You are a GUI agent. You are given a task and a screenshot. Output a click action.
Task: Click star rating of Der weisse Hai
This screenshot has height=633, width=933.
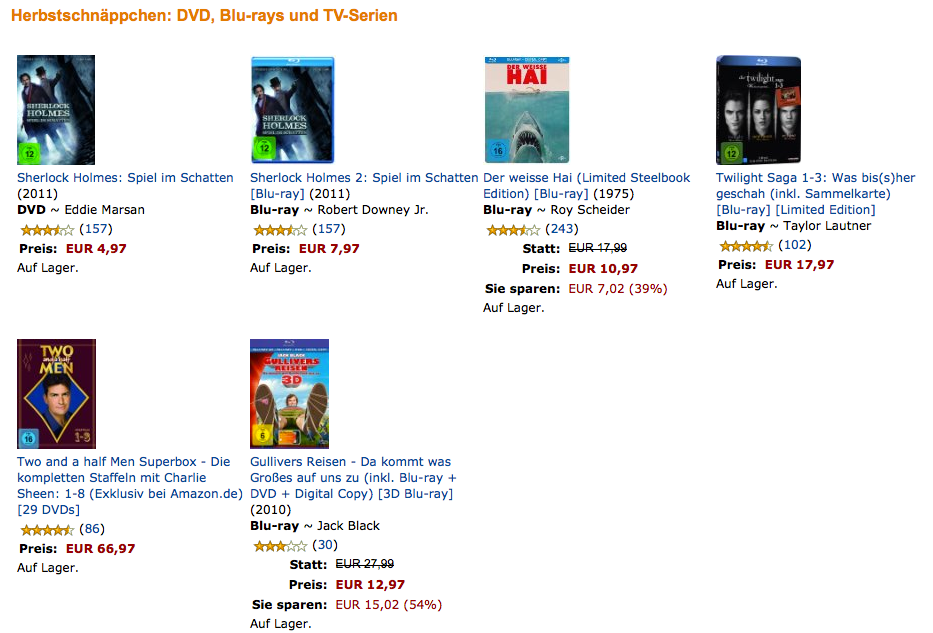[x=512, y=230]
